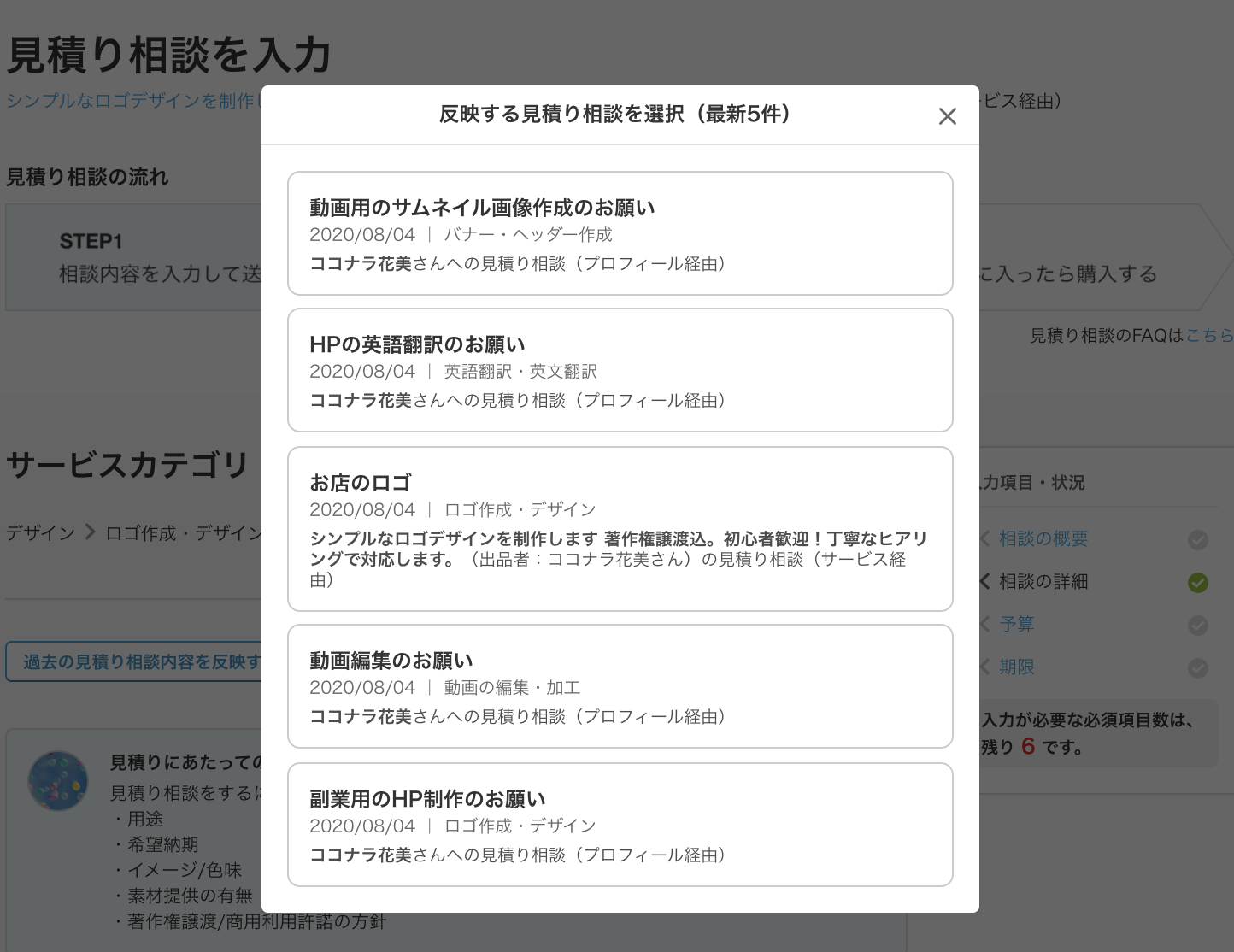Image resolution: width=1234 pixels, height=952 pixels.
Task: Click gray check icon beside 予算
Action: point(1198,626)
